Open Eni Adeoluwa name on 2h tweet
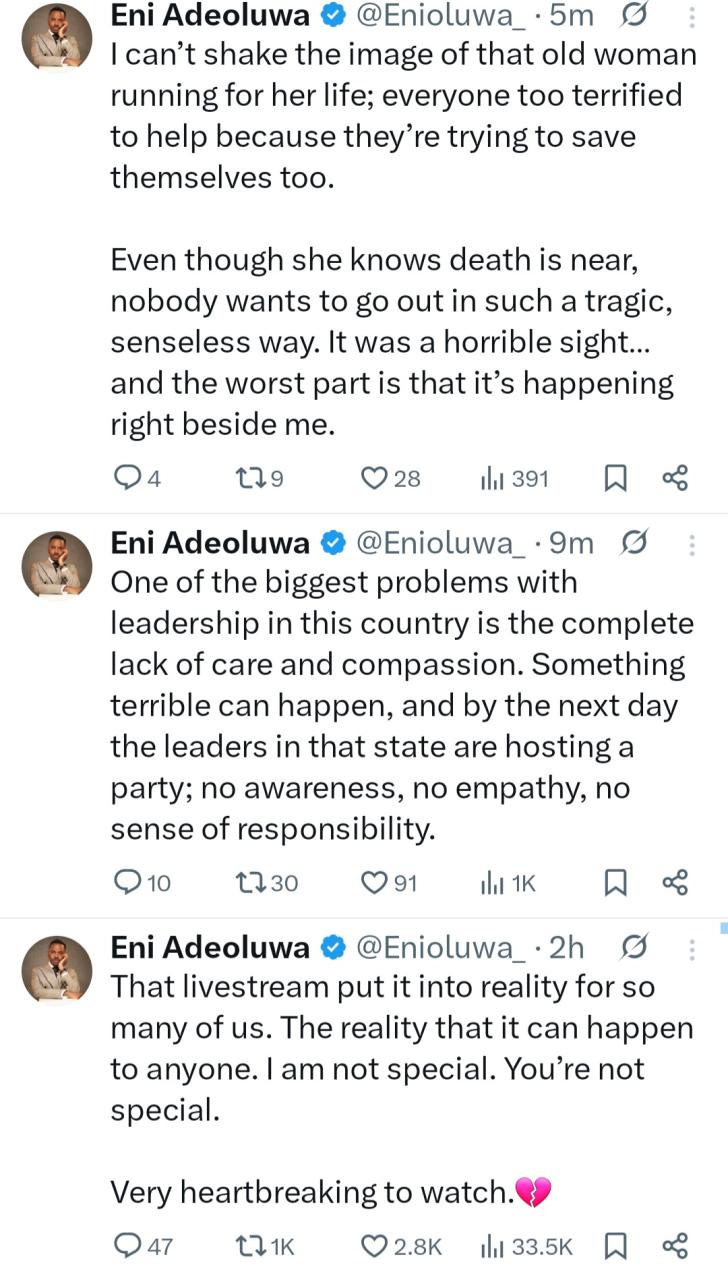Viewport: 728px width, 1280px height. tap(210, 947)
